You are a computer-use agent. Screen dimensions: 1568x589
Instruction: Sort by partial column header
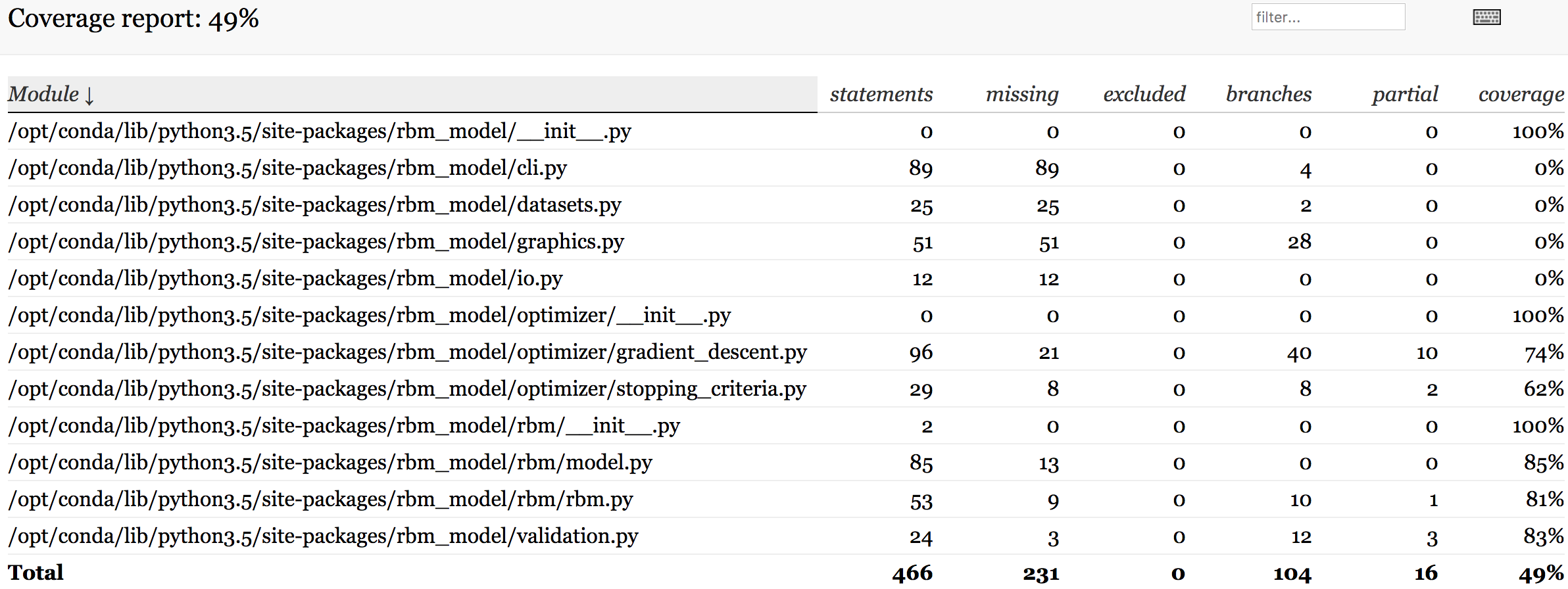click(1406, 94)
